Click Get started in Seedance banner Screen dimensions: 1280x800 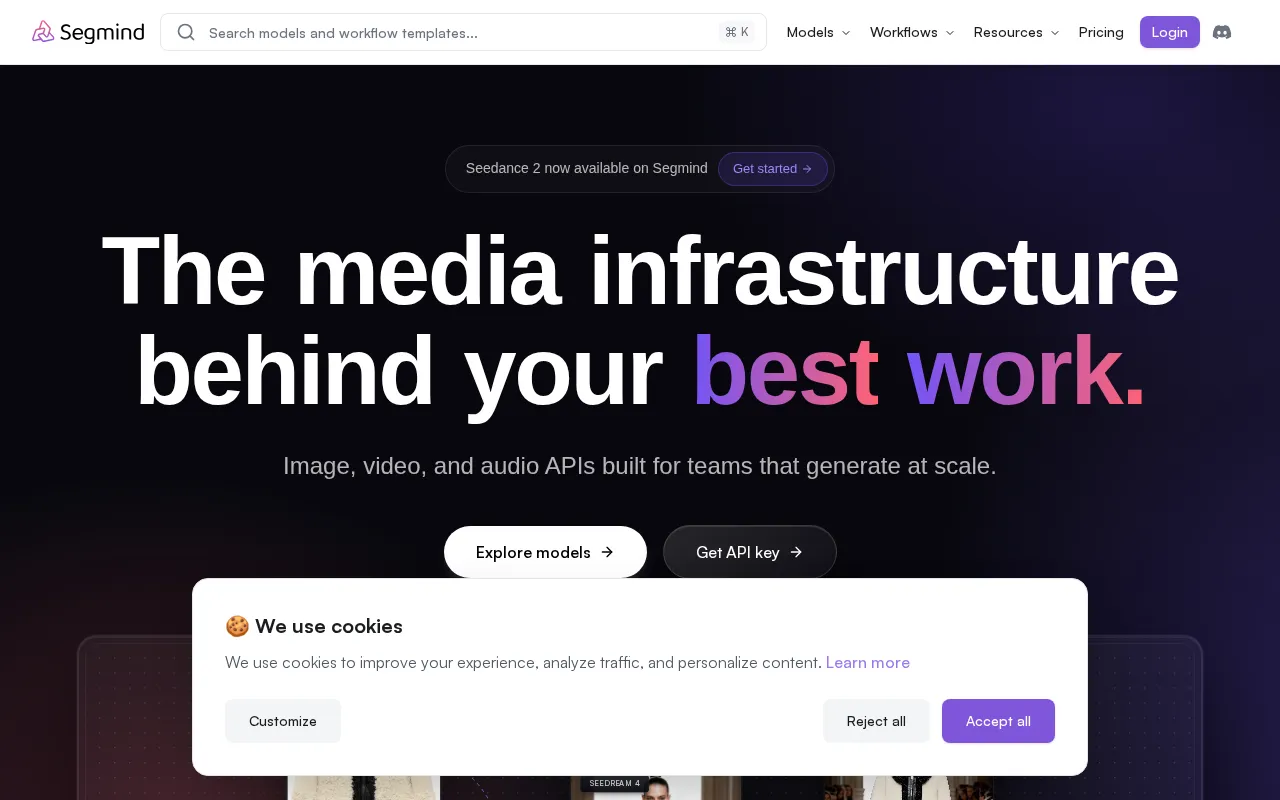point(772,169)
